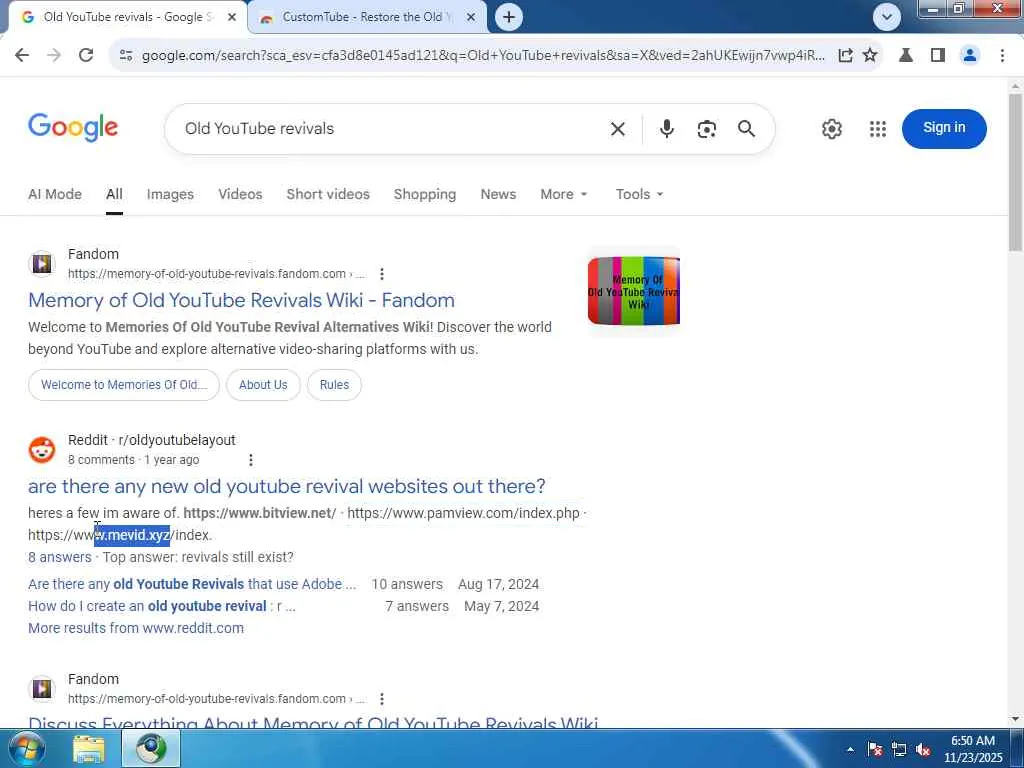This screenshot has height=768, width=1024.
Task: Submit search with the magnifier icon
Action: [746, 129]
